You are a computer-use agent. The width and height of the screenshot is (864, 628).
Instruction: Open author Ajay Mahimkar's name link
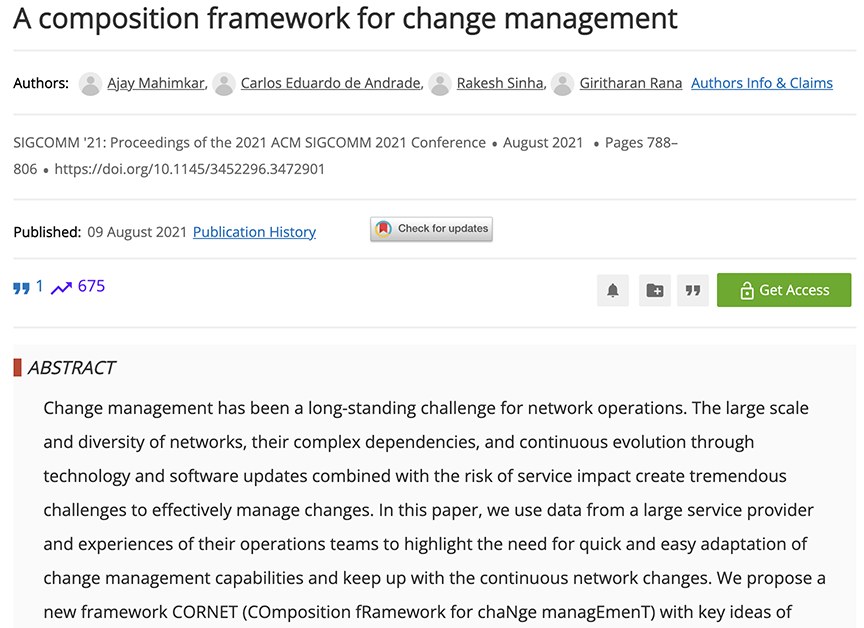click(x=156, y=83)
